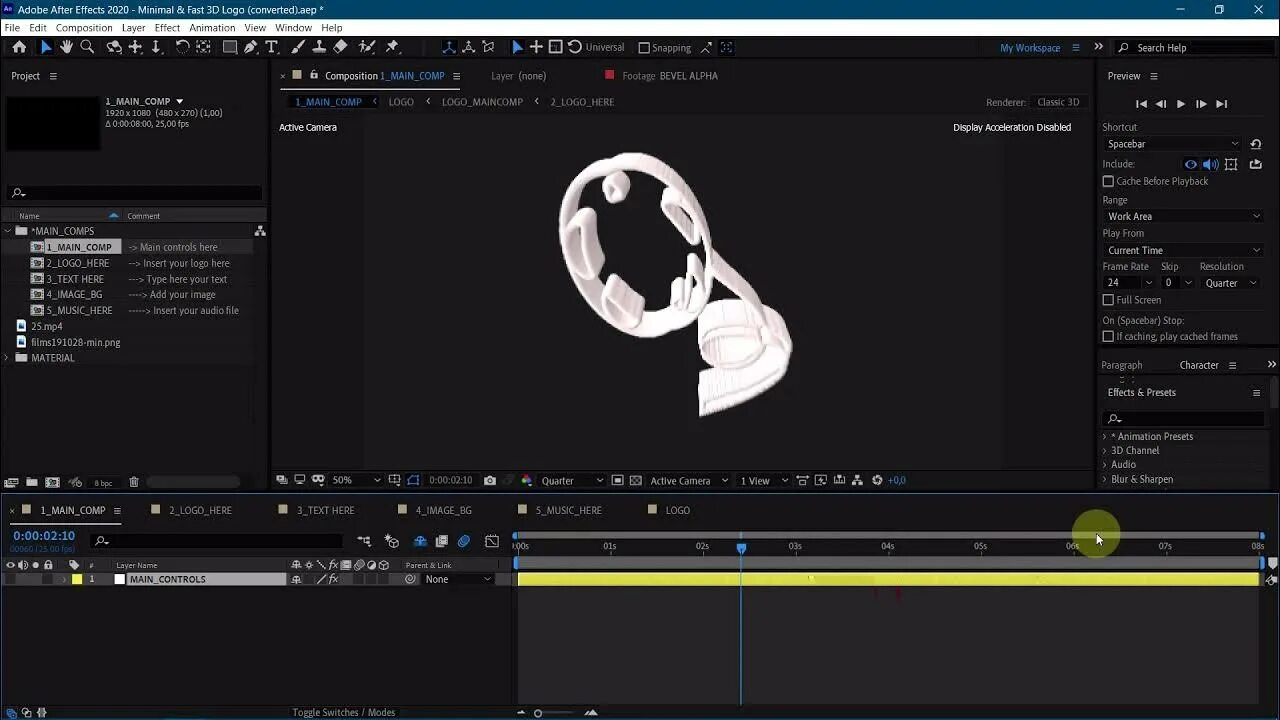Select the Rotation tool
The image size is (1280, 720).
182,47
